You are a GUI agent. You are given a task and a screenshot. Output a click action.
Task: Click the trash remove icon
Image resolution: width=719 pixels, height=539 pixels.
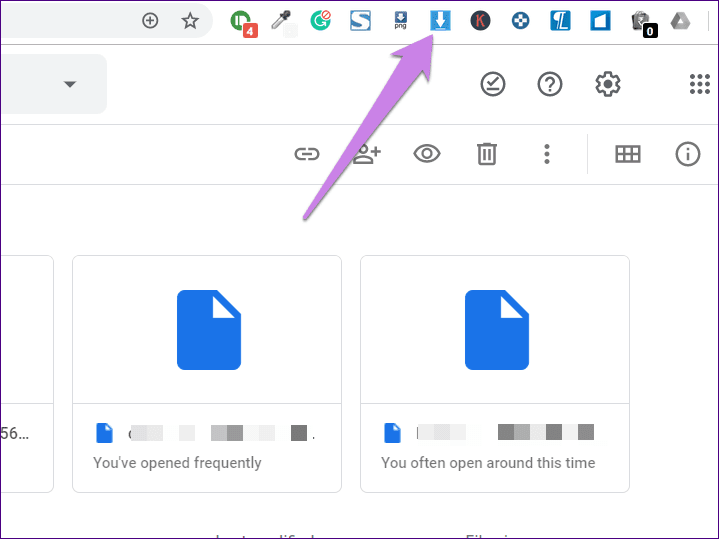click(487, 154)
